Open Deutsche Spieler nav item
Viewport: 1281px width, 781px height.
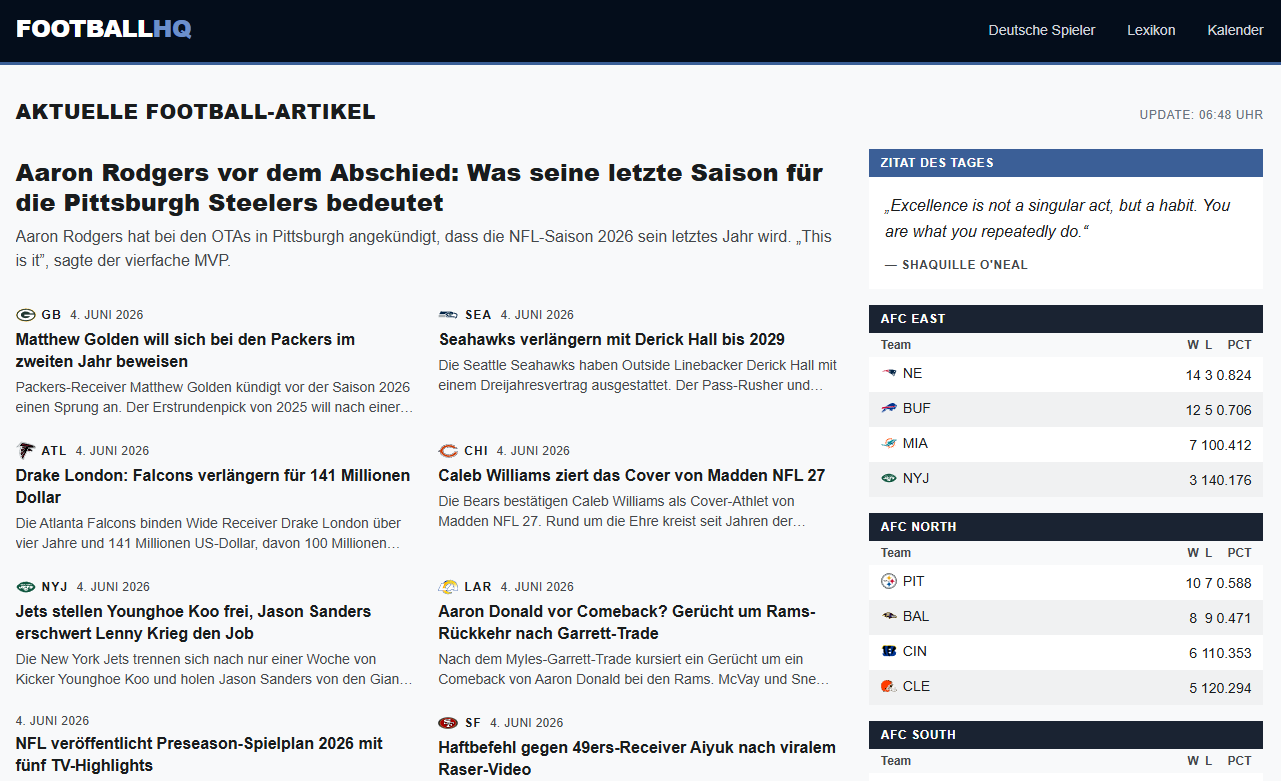coord(1042,30)
